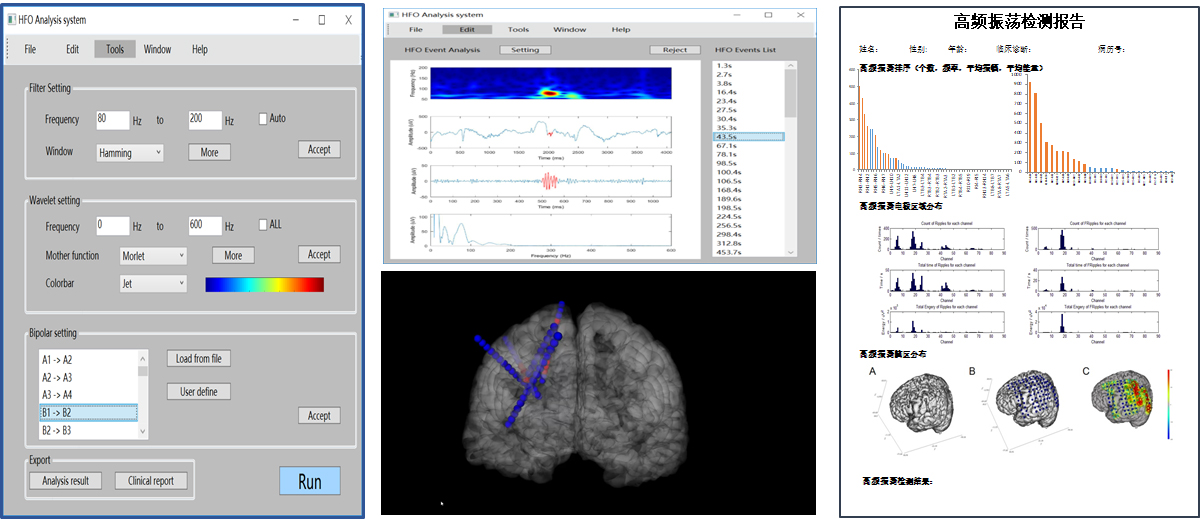Export the Clinical report
The image size is (1200, 519).
(151, 481)
